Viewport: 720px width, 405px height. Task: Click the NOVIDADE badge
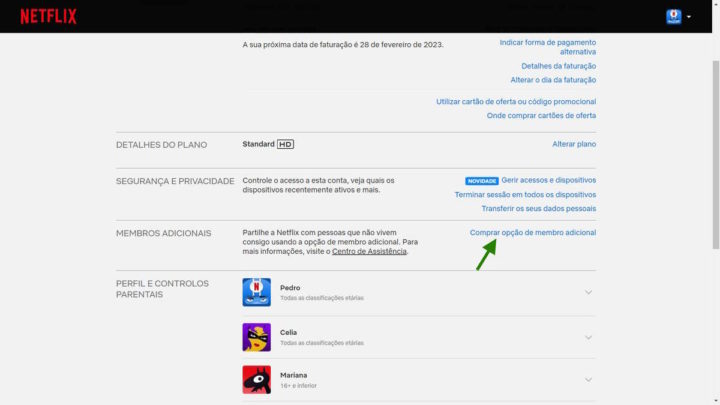pos(482,181)
